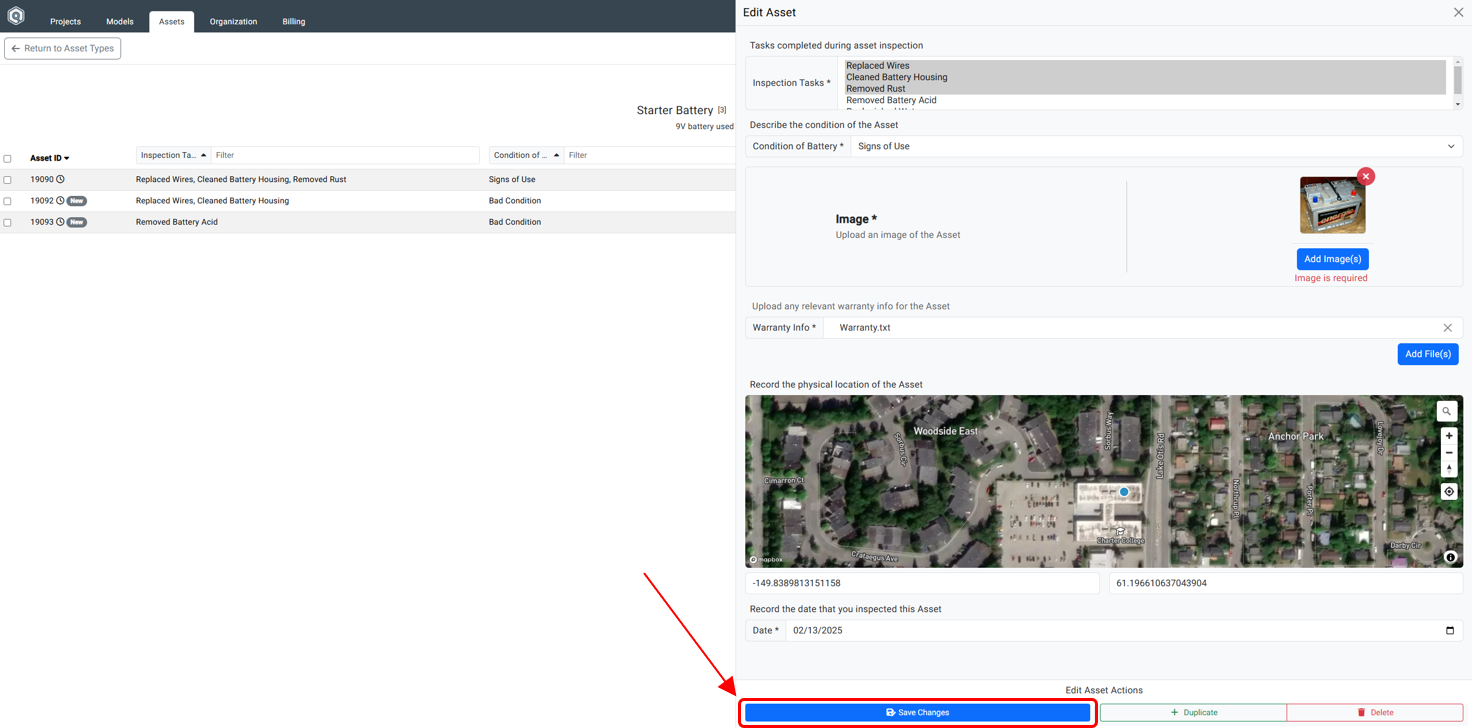Click Add Image(s) button
The width and height of the screenshot is (1472, 728).
(x=1332, y=259)
